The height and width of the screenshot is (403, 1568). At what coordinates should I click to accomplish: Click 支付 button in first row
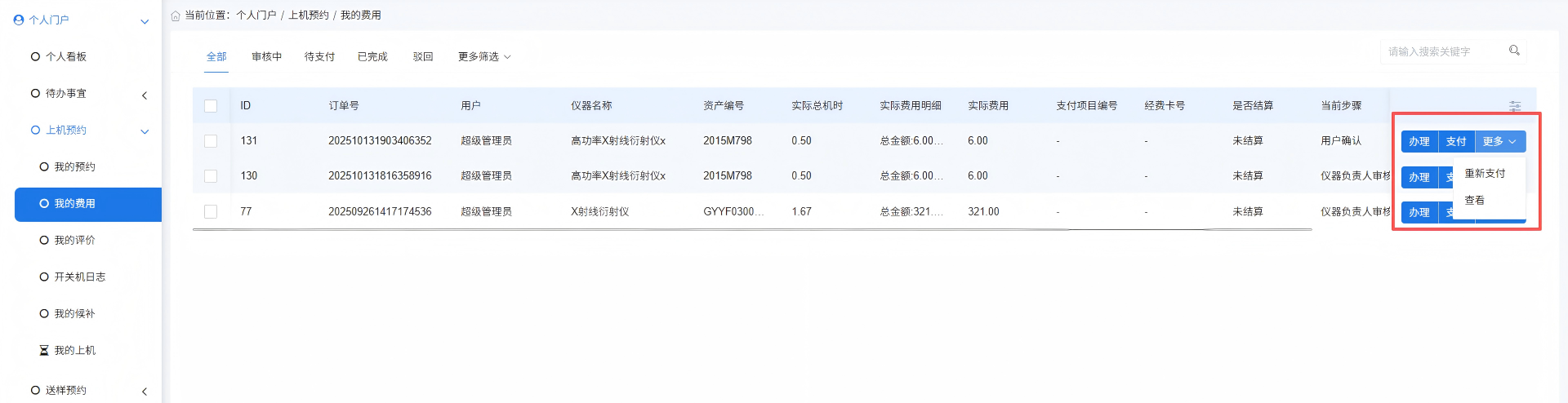1455,141
